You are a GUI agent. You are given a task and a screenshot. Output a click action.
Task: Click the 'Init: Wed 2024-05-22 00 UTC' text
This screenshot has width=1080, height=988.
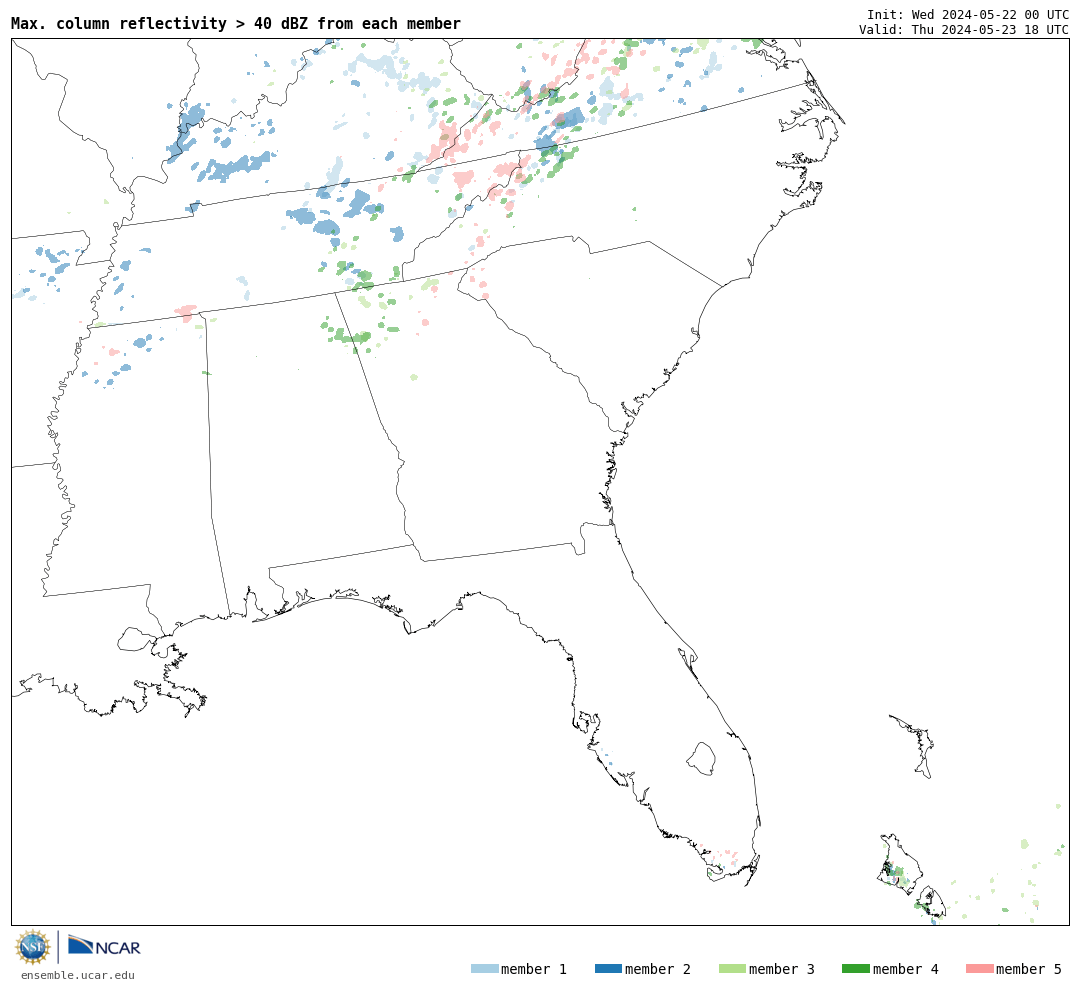[x=968, y=14]
